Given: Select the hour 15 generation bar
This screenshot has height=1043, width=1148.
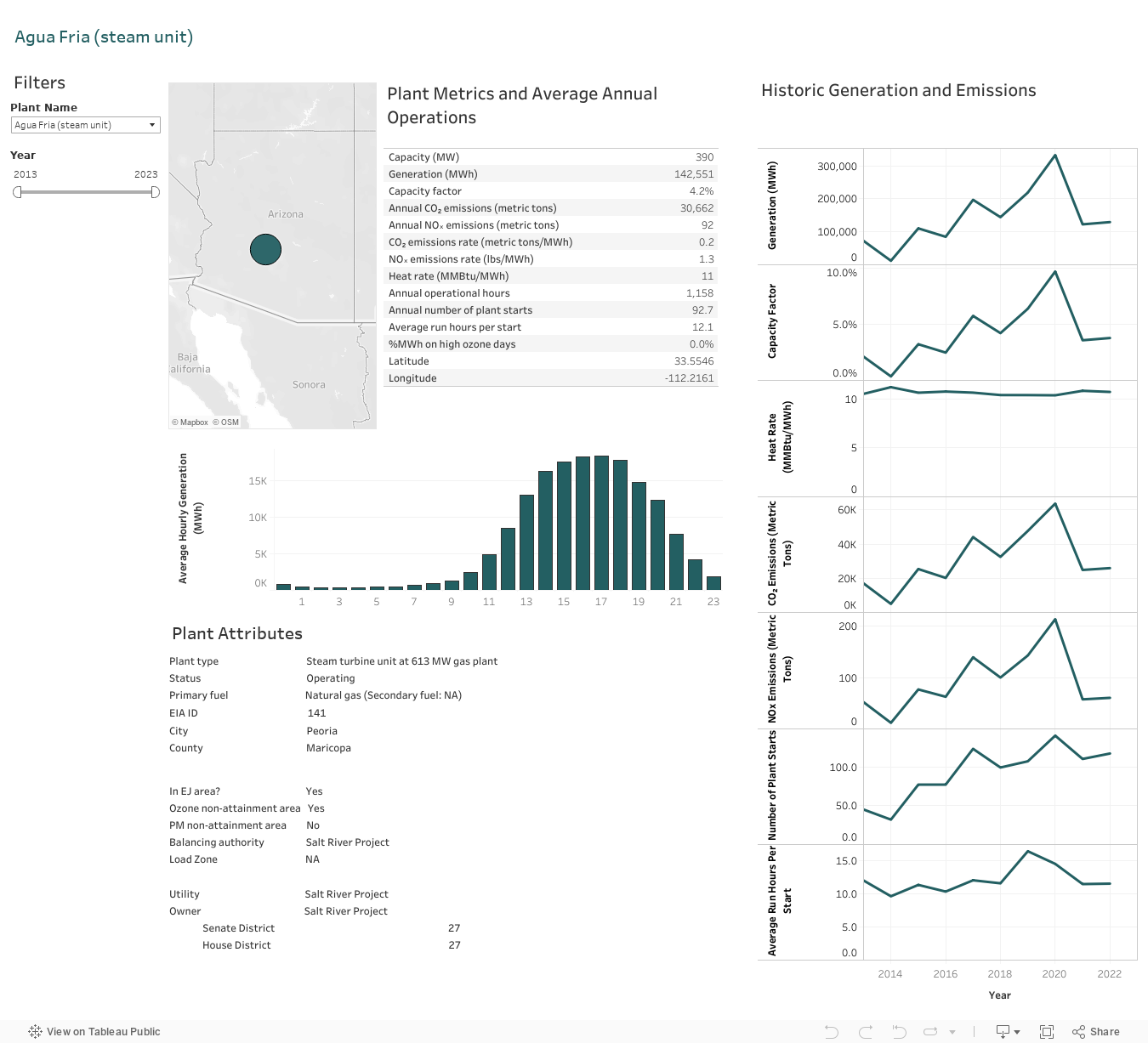Looking at the screenshot, I should [564, 525].
